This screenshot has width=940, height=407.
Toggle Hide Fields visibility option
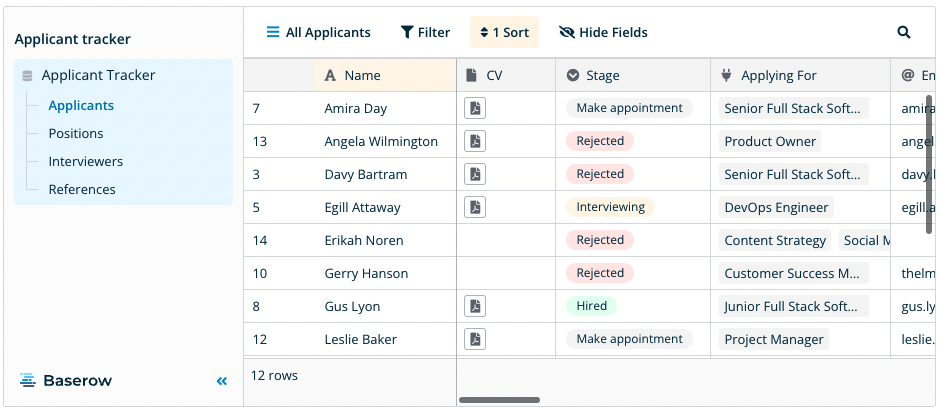tap(603, 33)
